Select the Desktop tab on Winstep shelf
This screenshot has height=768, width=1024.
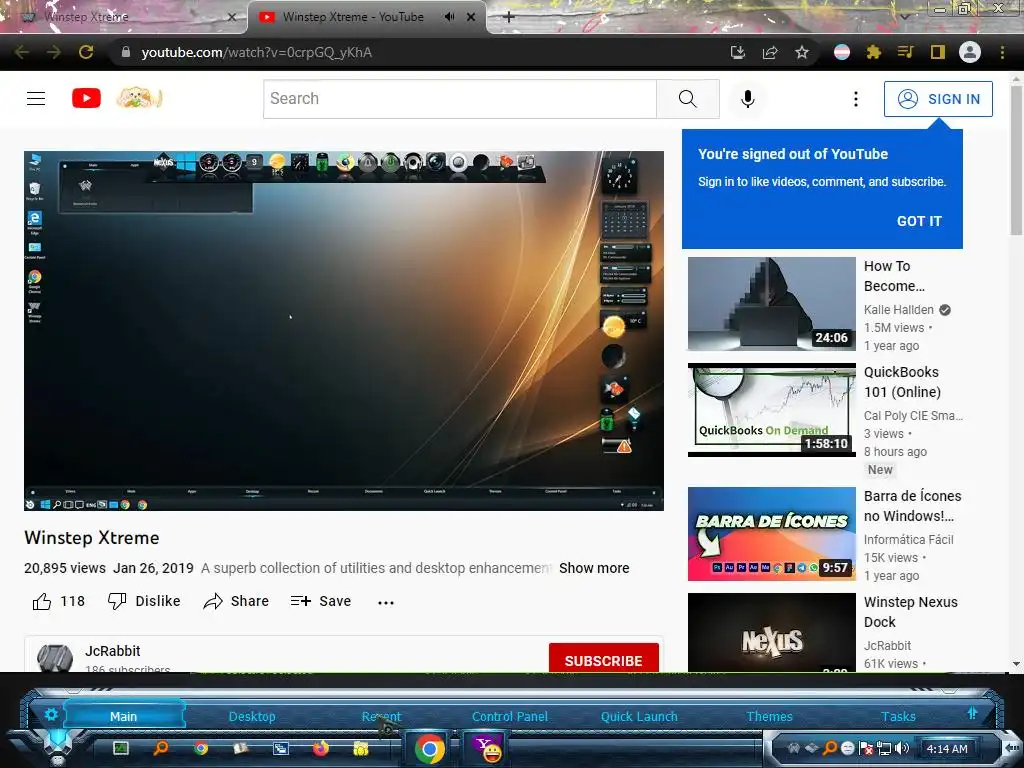pyautogui.click(x=252, y=716)
